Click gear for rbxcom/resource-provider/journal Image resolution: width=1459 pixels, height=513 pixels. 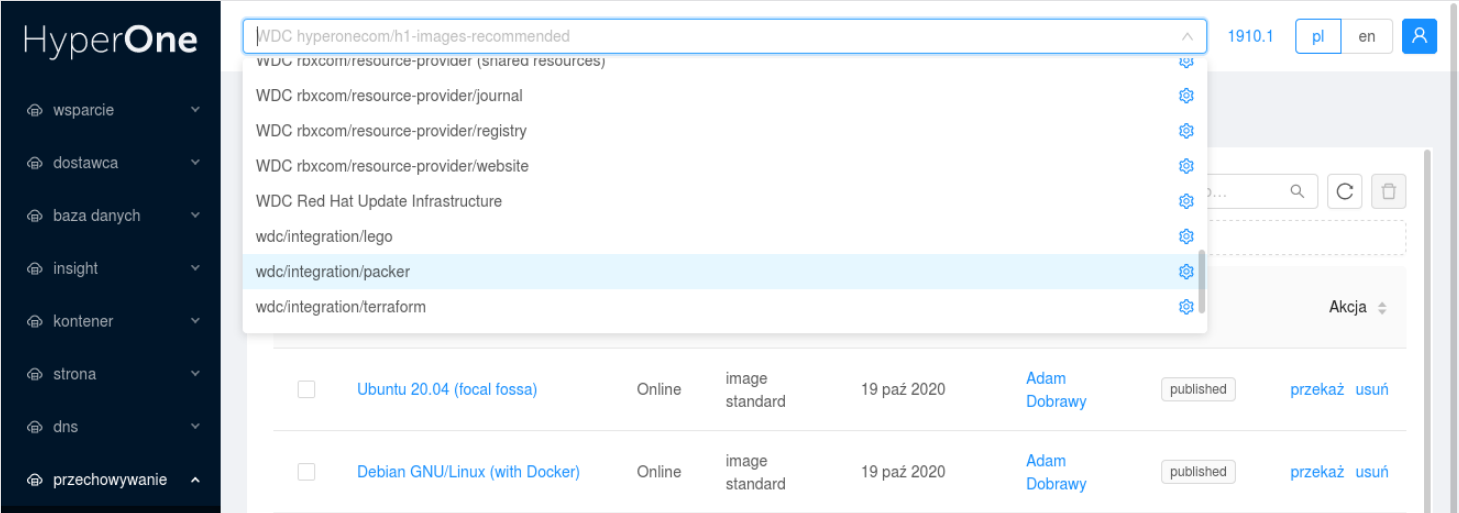[x=1186, y=96]
